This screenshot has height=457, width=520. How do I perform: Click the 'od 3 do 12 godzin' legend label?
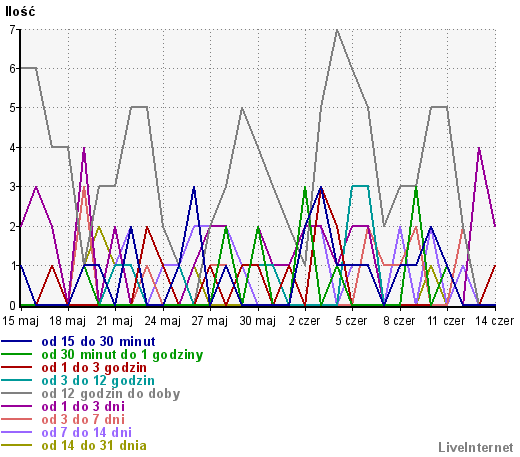(x=98, y=381)
